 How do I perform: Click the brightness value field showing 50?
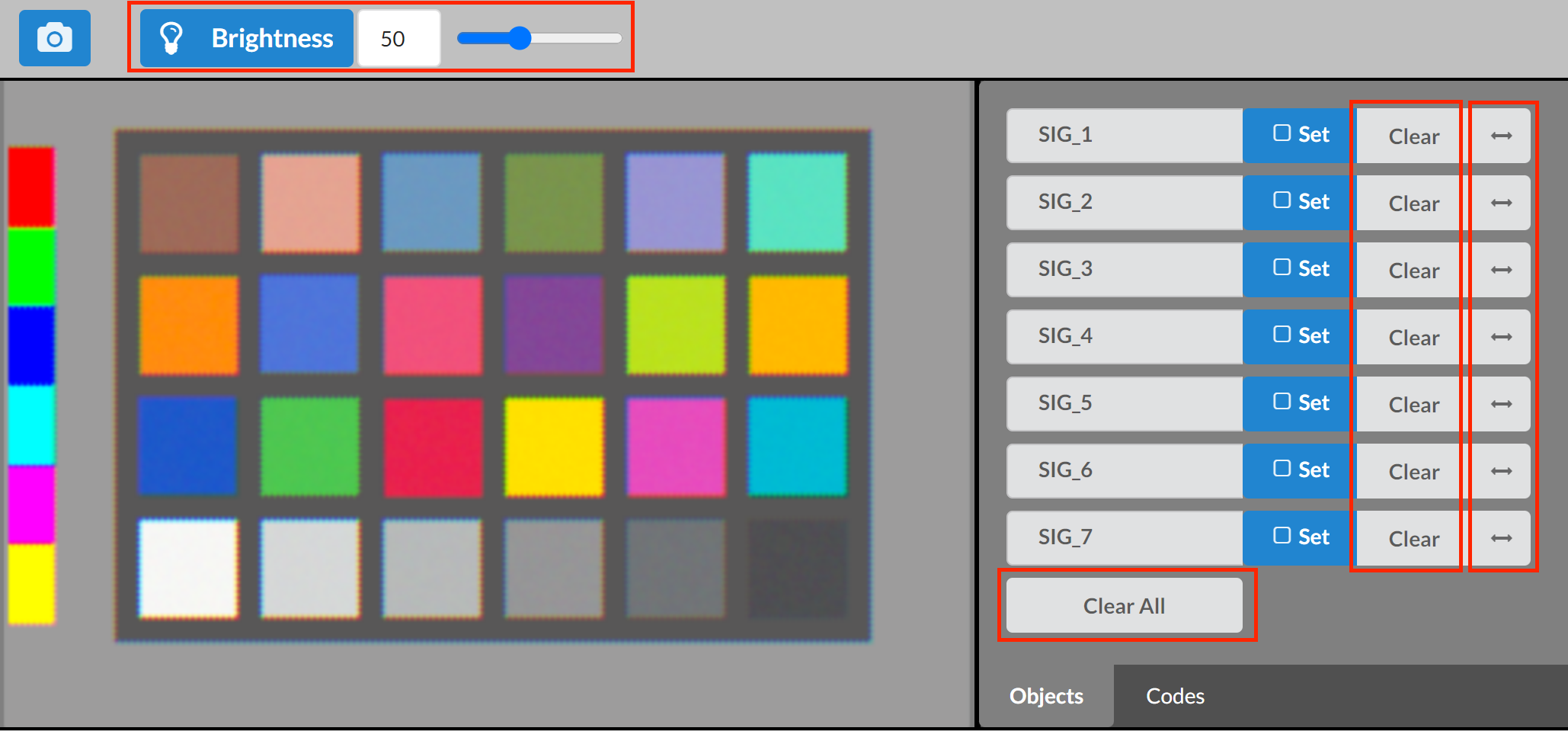pyautogui.click(x=398, y=37)
